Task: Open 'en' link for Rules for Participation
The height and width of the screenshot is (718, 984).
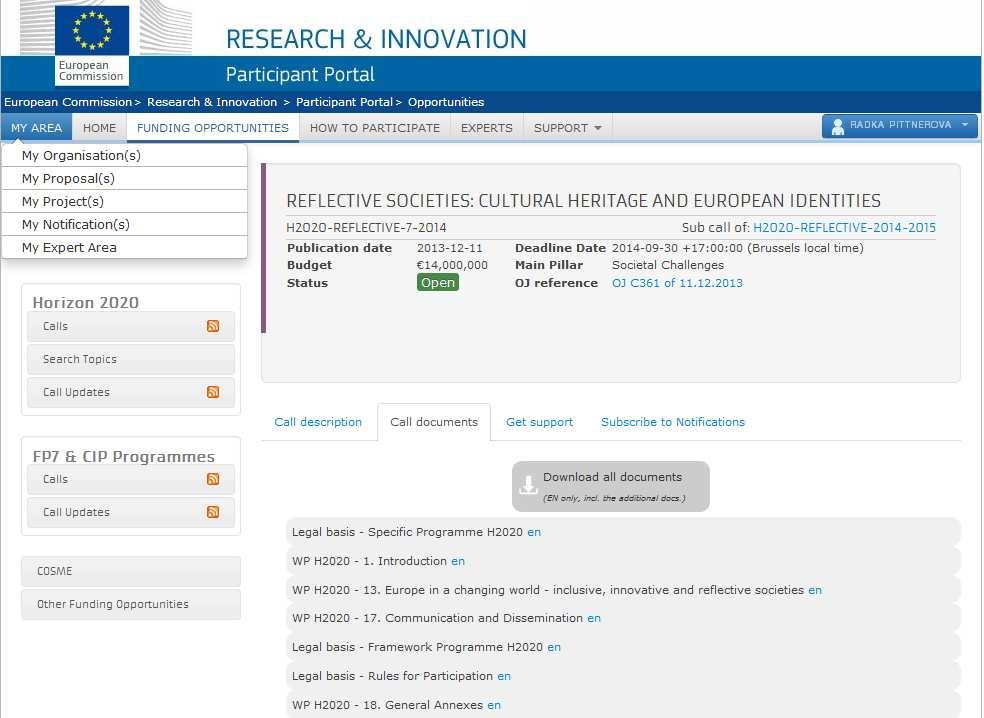Action: coord(504,676)
